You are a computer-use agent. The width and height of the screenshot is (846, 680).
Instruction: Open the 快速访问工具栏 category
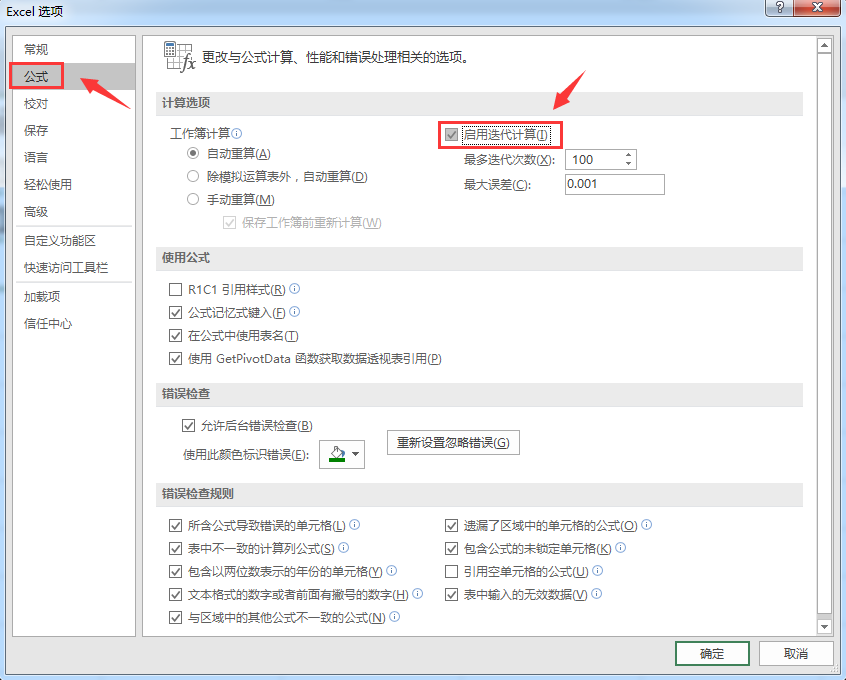[74, 267]
